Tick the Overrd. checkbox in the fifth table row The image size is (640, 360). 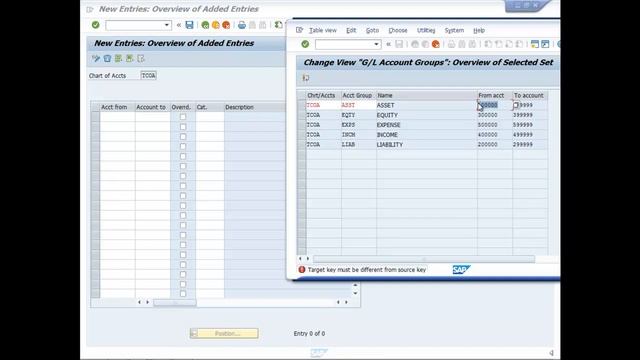point(183,156)
